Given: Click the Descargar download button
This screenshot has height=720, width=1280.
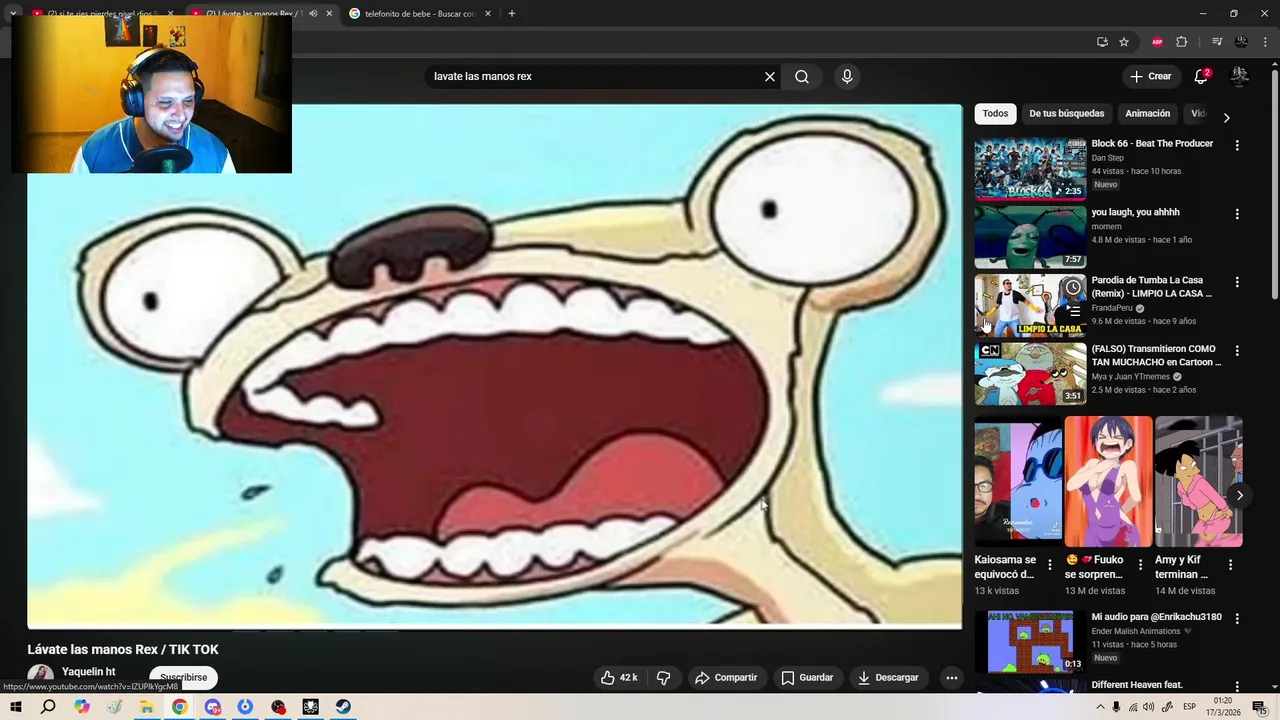Looking at the screenshot, I should pyautogui.click(x=888, y=678).
